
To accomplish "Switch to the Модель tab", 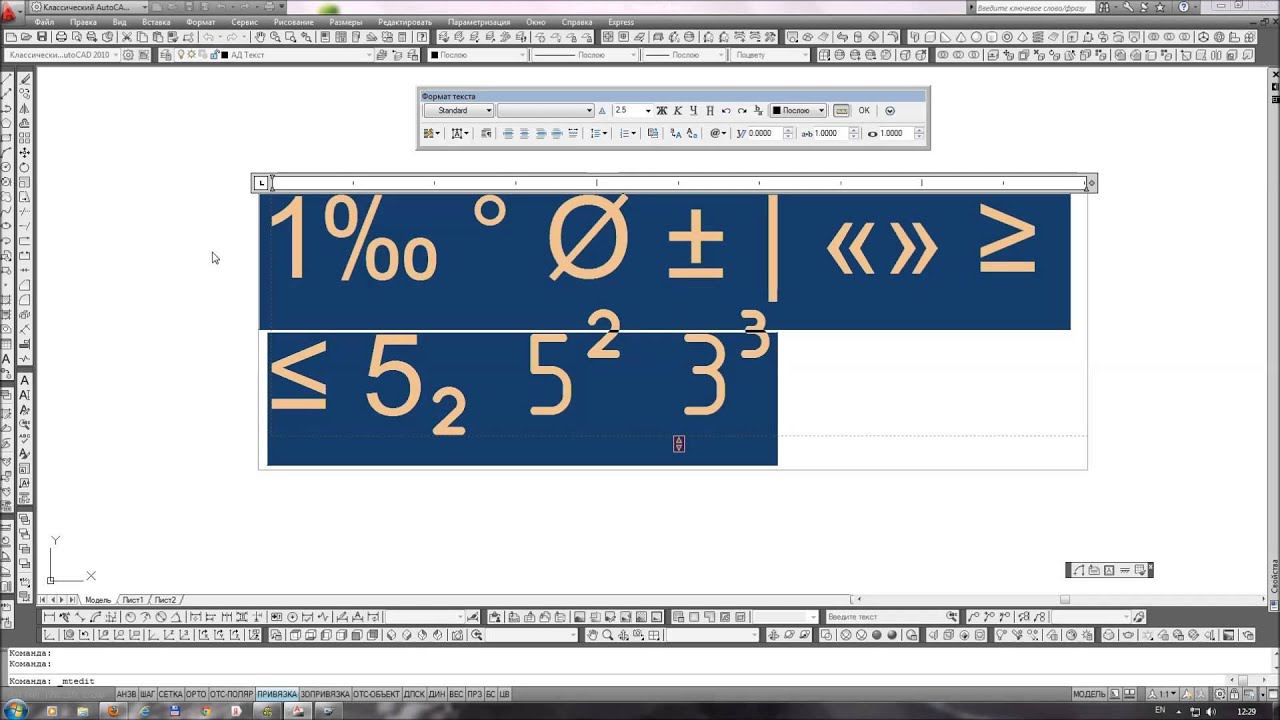I will point(98,600).
